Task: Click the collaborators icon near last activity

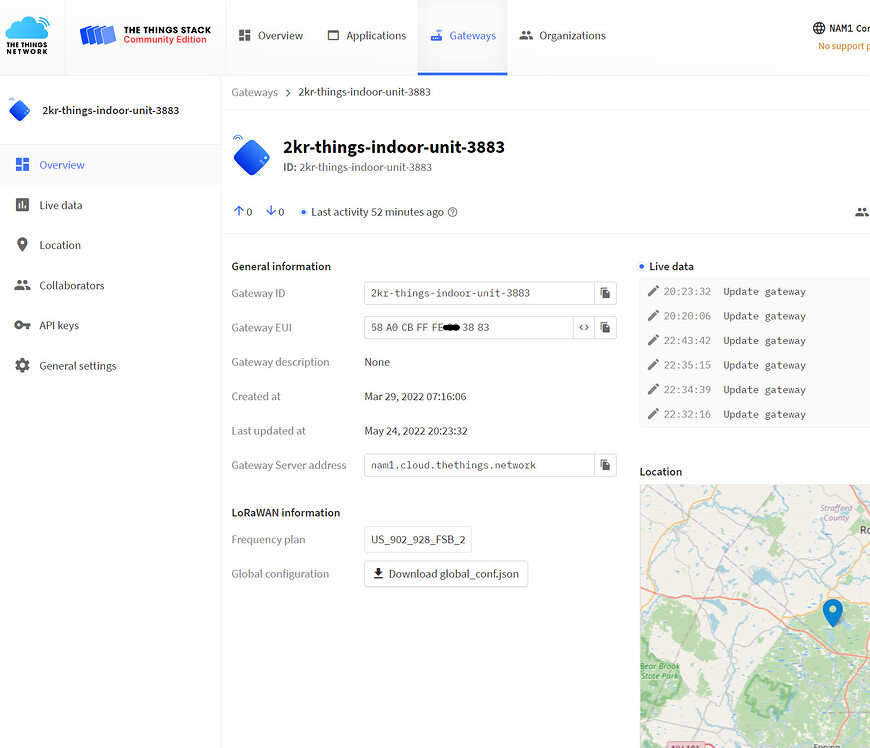Action: (x=861, y=212)
